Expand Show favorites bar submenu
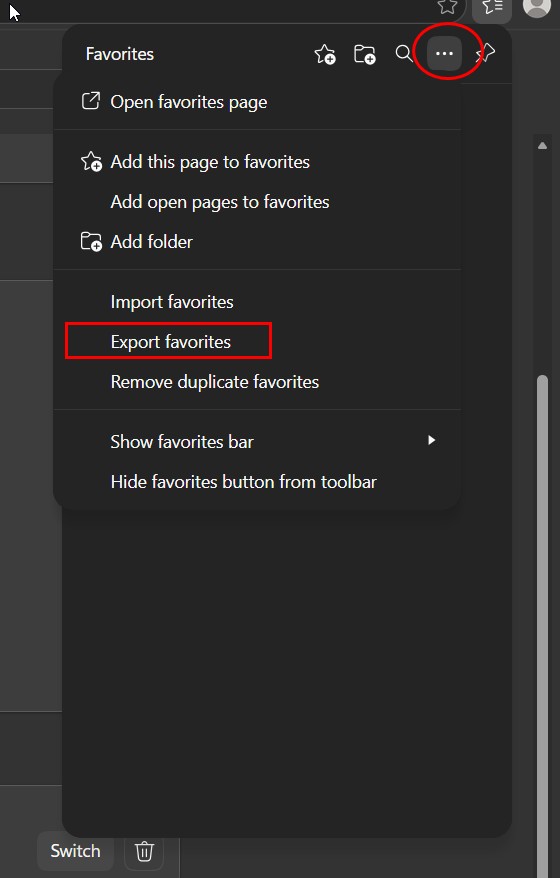The width and height of the screenshot is (560, 878). (257, 442)
